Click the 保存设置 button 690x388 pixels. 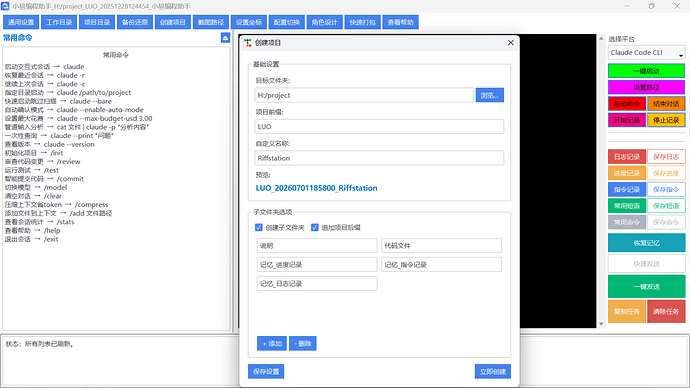pos(266,371)
